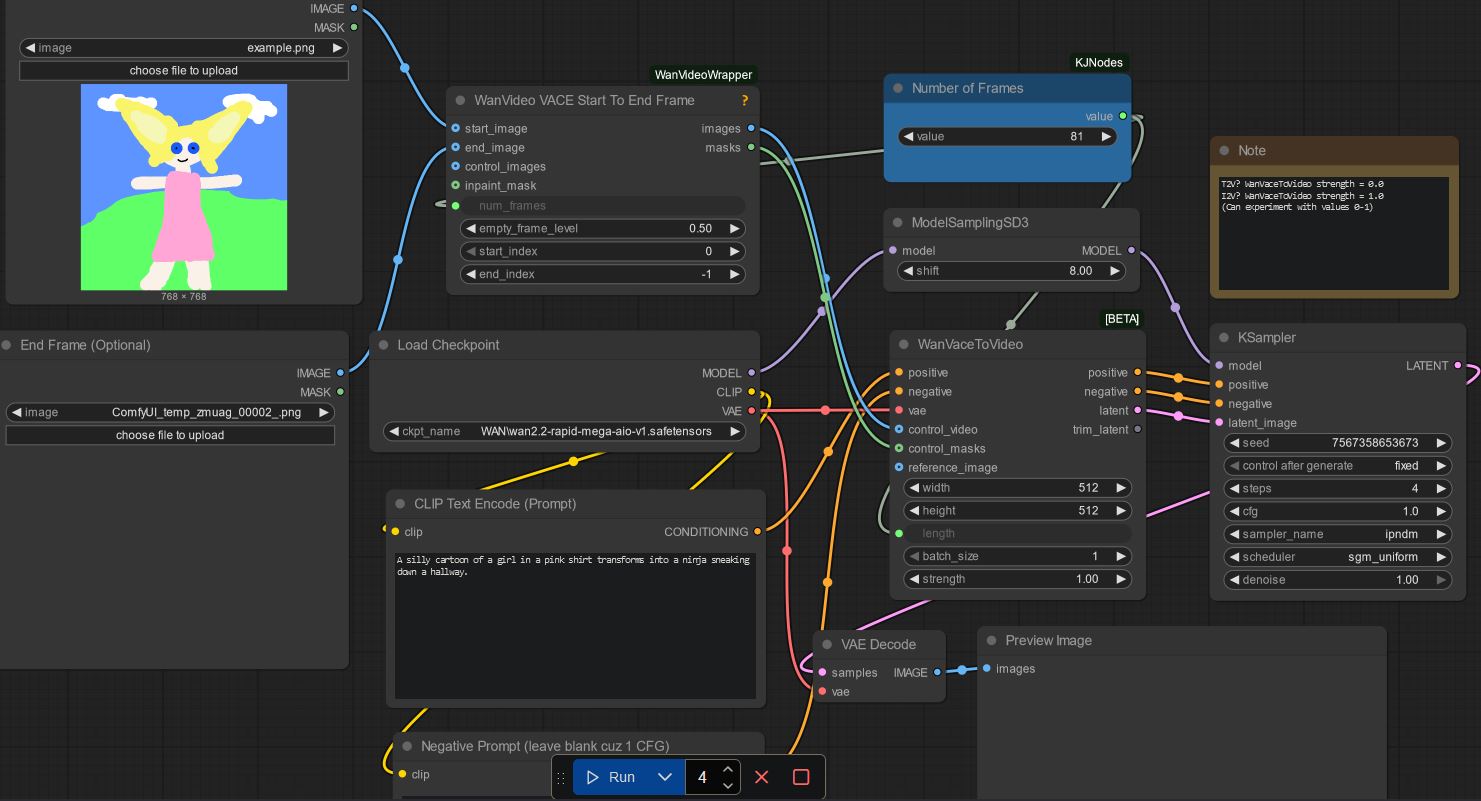
Task: Adjust the ModelSamplingSD3 shift 8.00 field
Action: click(1011, 271)
